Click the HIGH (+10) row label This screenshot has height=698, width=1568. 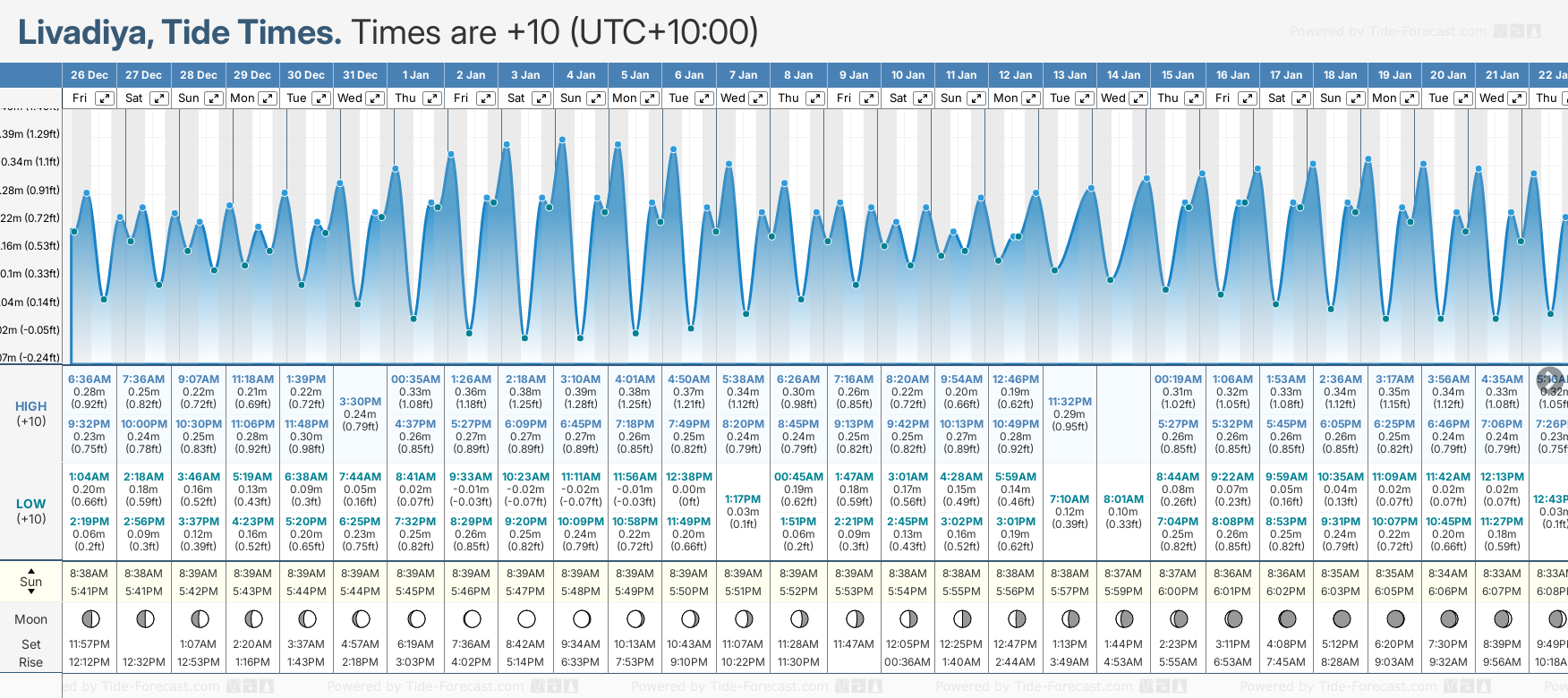click(31, 413)
